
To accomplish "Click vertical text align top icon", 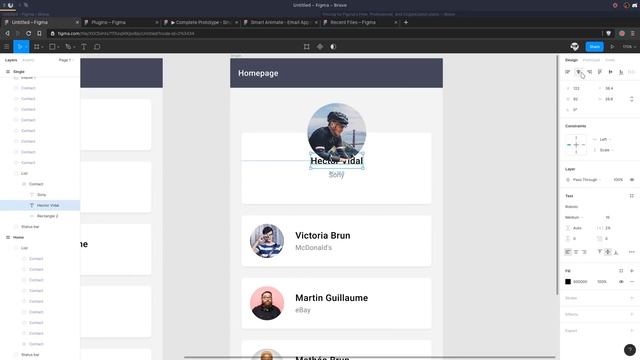I will click(x=600, y=252).
